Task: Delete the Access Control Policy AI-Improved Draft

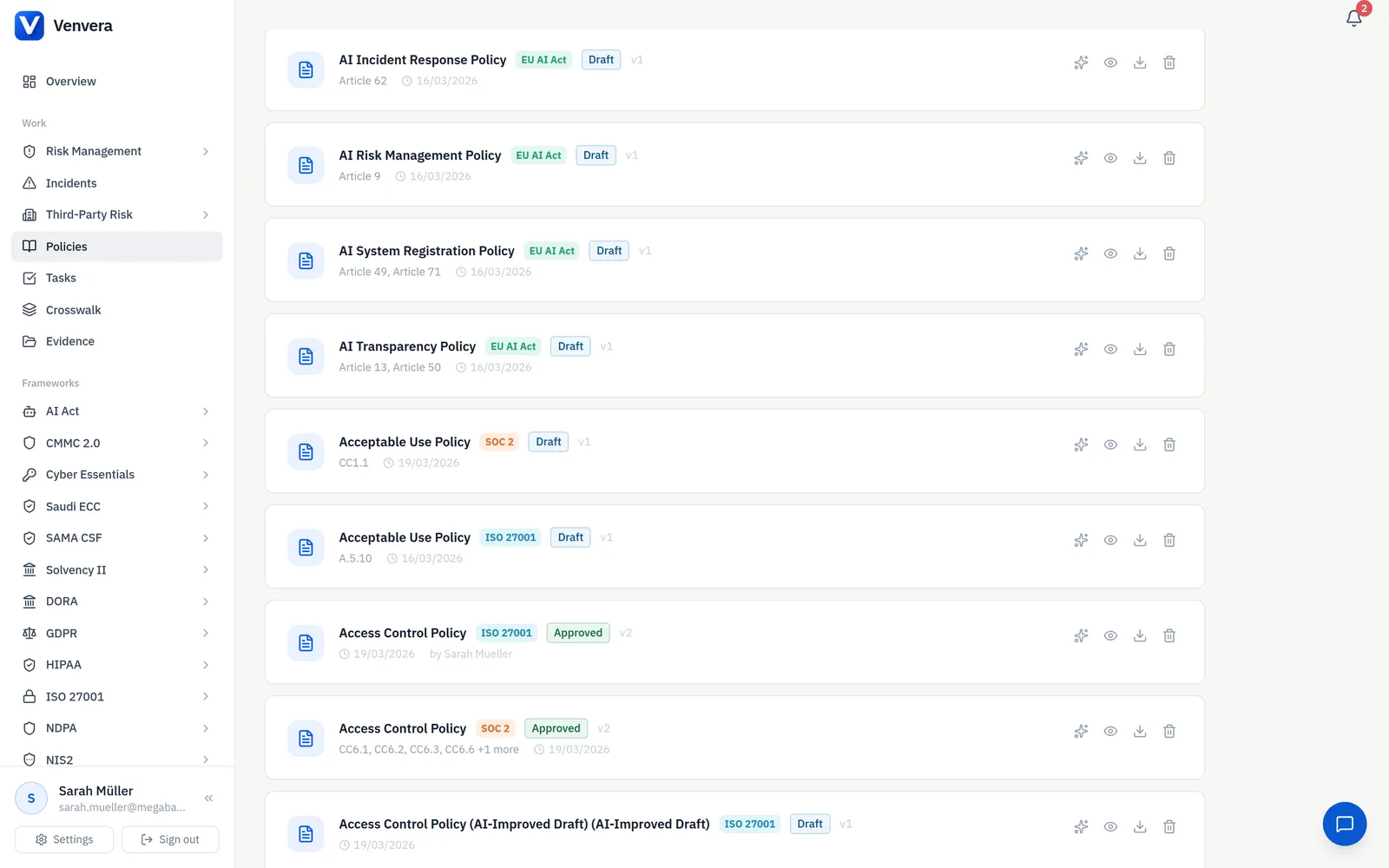Action: pos(1169,826)
